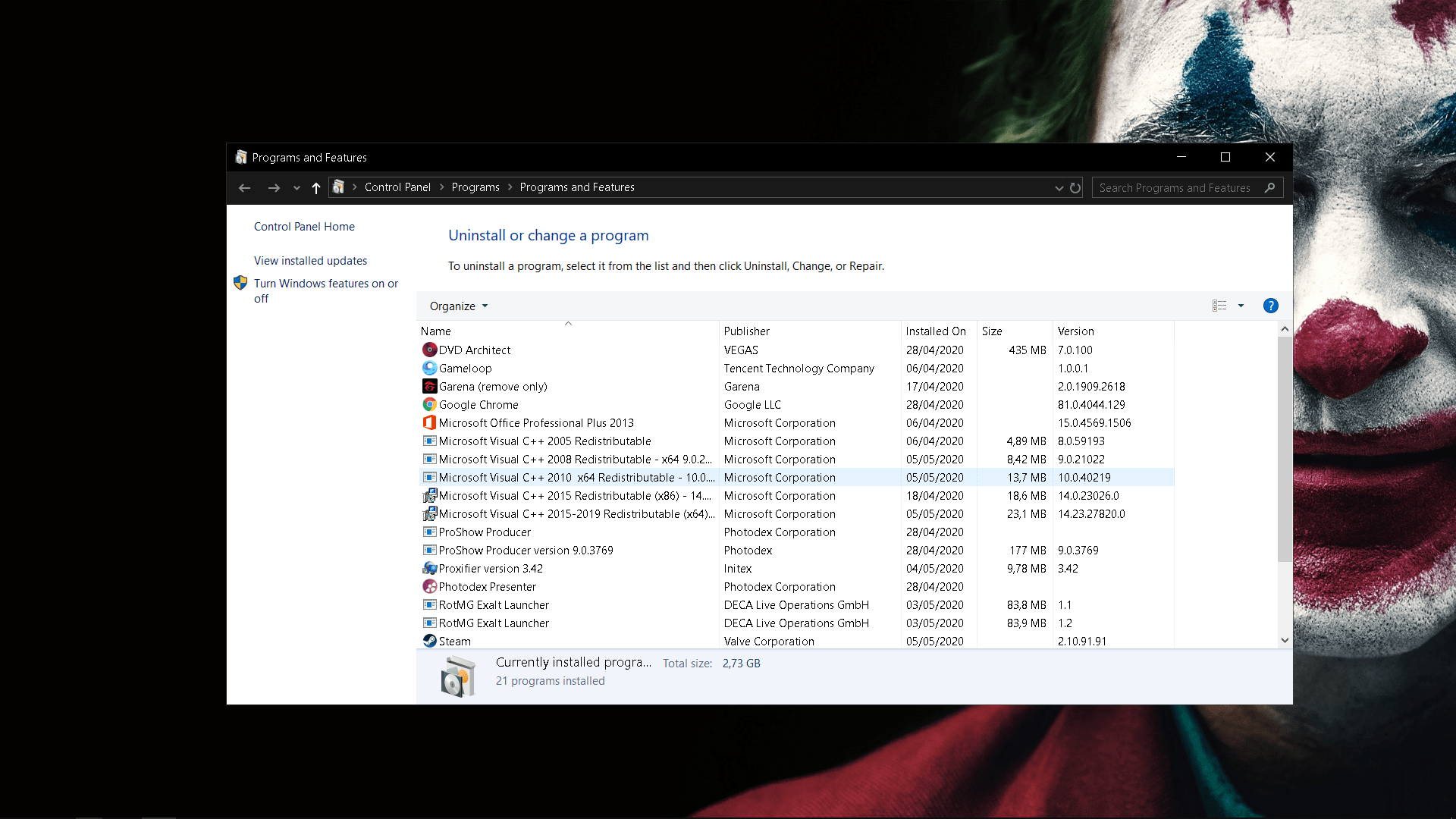Refresh the Programs and Features list
The height and width of the screenshot is (819, 1456).
tap(1075, 188)
